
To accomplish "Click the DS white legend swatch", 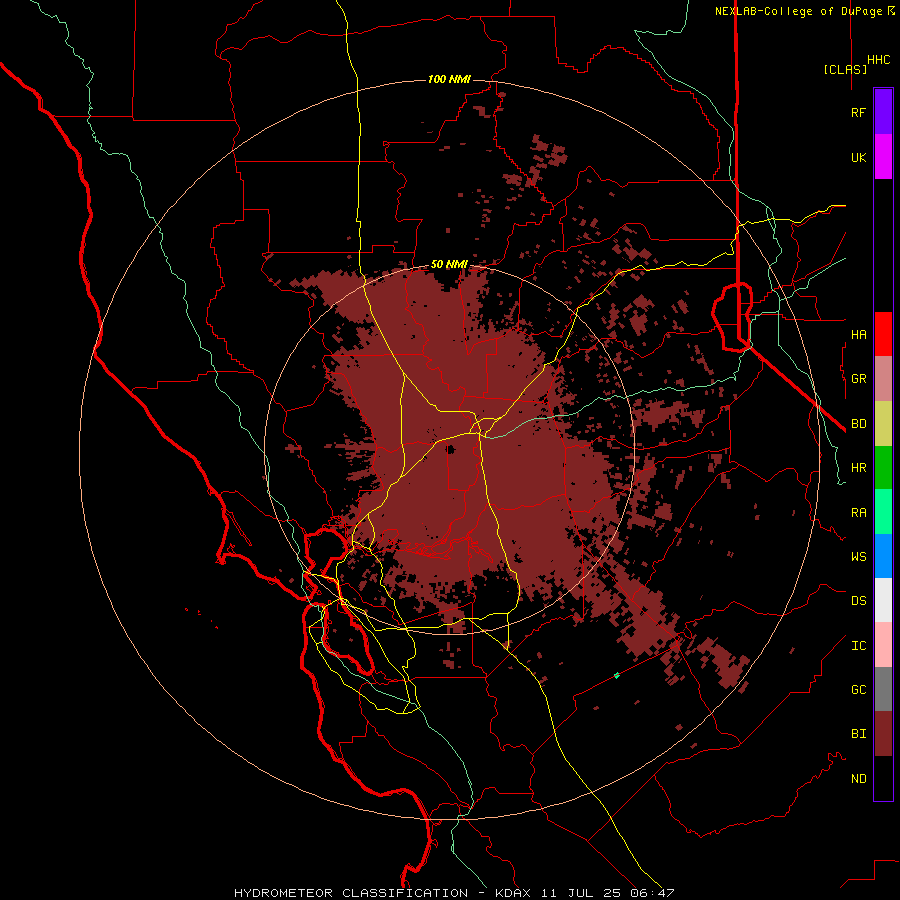I will (x=883, y=600).
